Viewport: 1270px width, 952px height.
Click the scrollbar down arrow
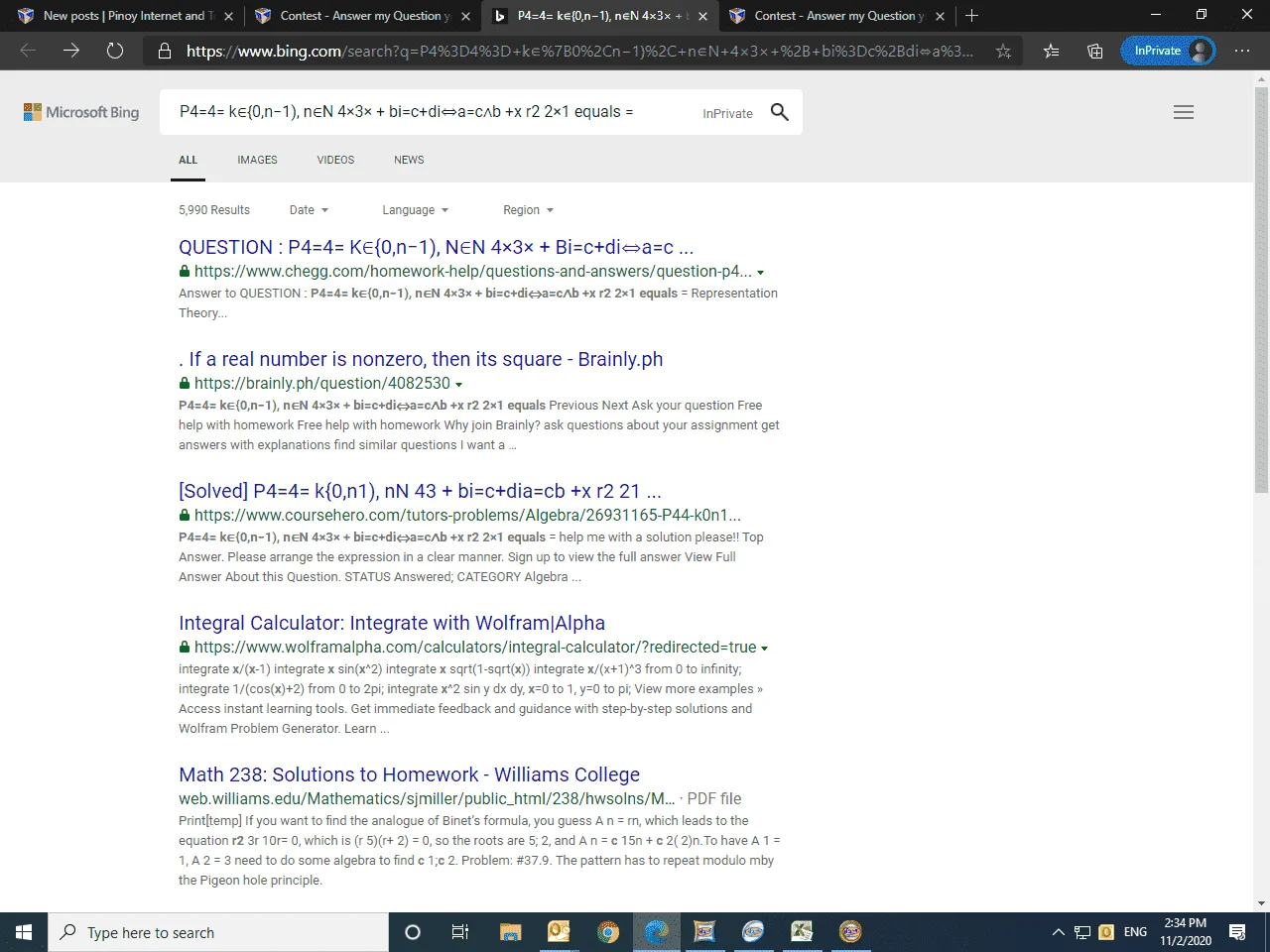1261,903
